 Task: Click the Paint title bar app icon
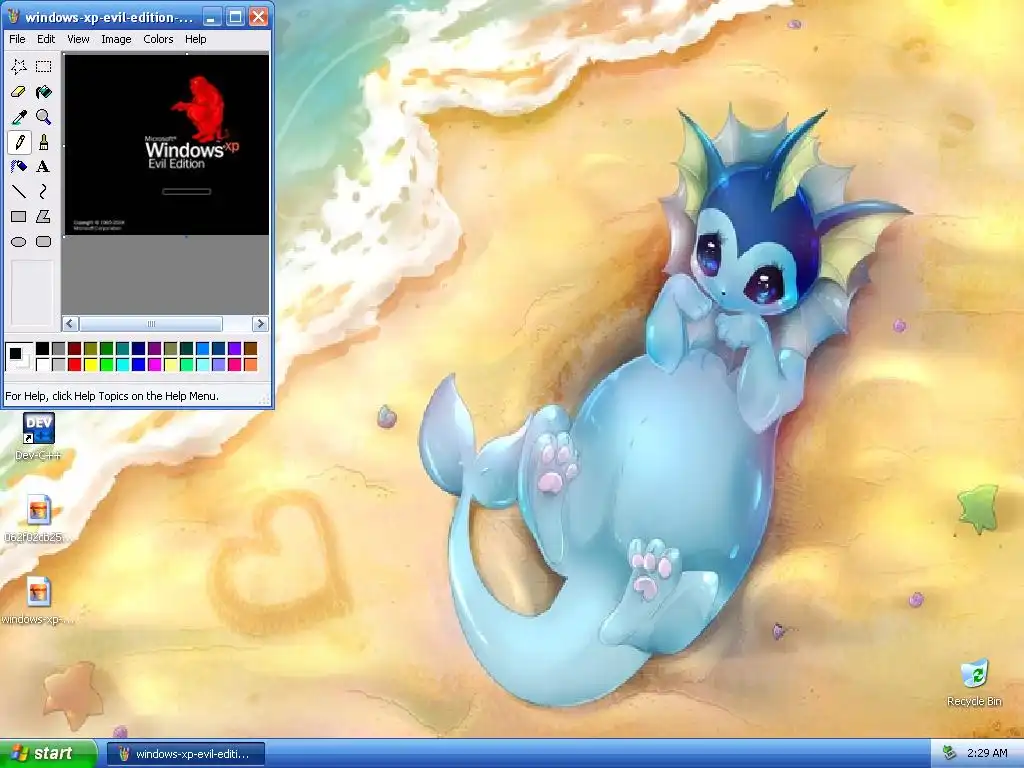tap(13, 17)
